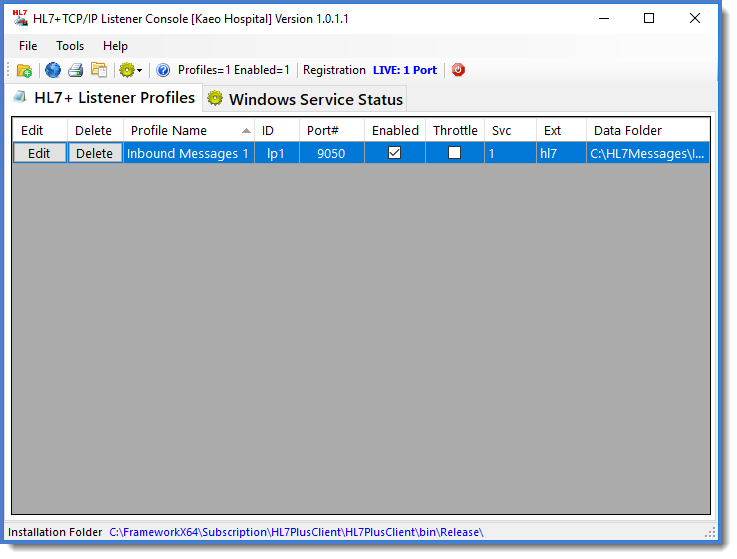Click the Ext column header
The image size is (737, 559).
(x=562, y=131)
